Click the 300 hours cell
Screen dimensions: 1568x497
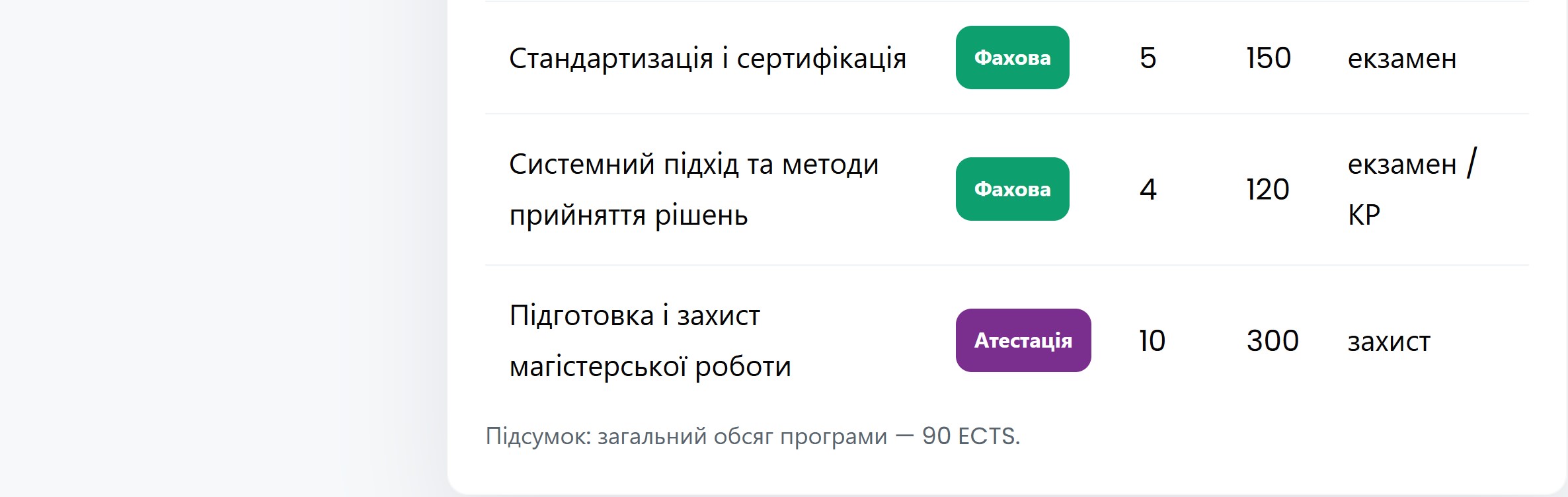pos(1272,341)
